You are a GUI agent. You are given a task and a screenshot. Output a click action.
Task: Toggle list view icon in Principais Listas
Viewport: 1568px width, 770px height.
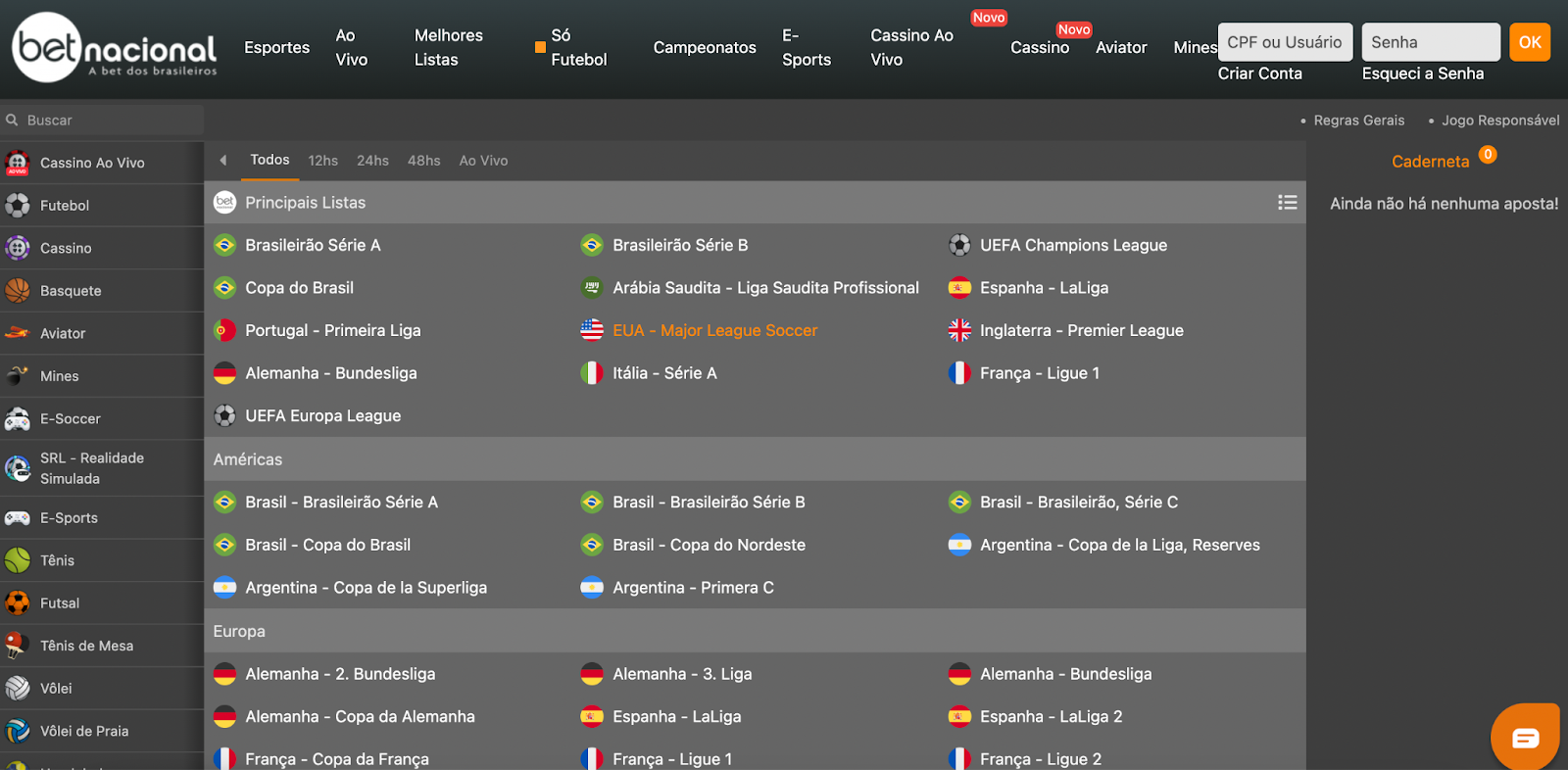point(1287,202)
